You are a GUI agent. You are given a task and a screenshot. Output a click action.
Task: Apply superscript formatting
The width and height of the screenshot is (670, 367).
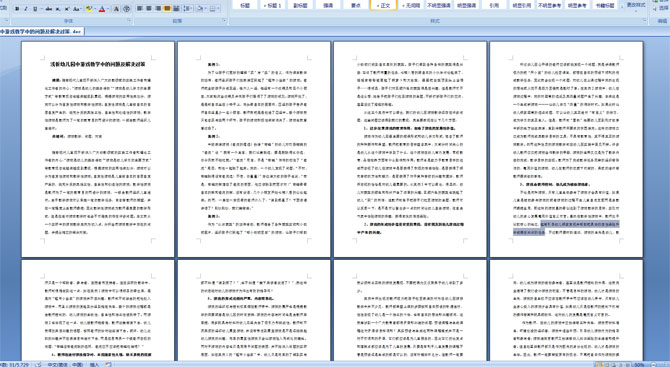(x=68, y=9)
